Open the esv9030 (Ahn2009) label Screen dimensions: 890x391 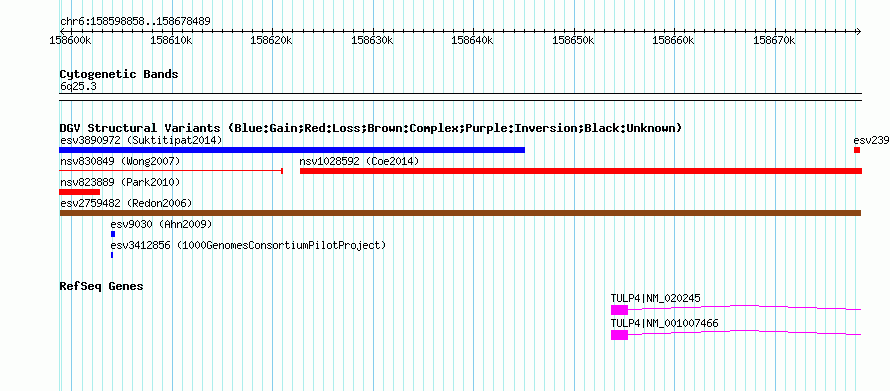pyautogui.click(x=161, y=224)
